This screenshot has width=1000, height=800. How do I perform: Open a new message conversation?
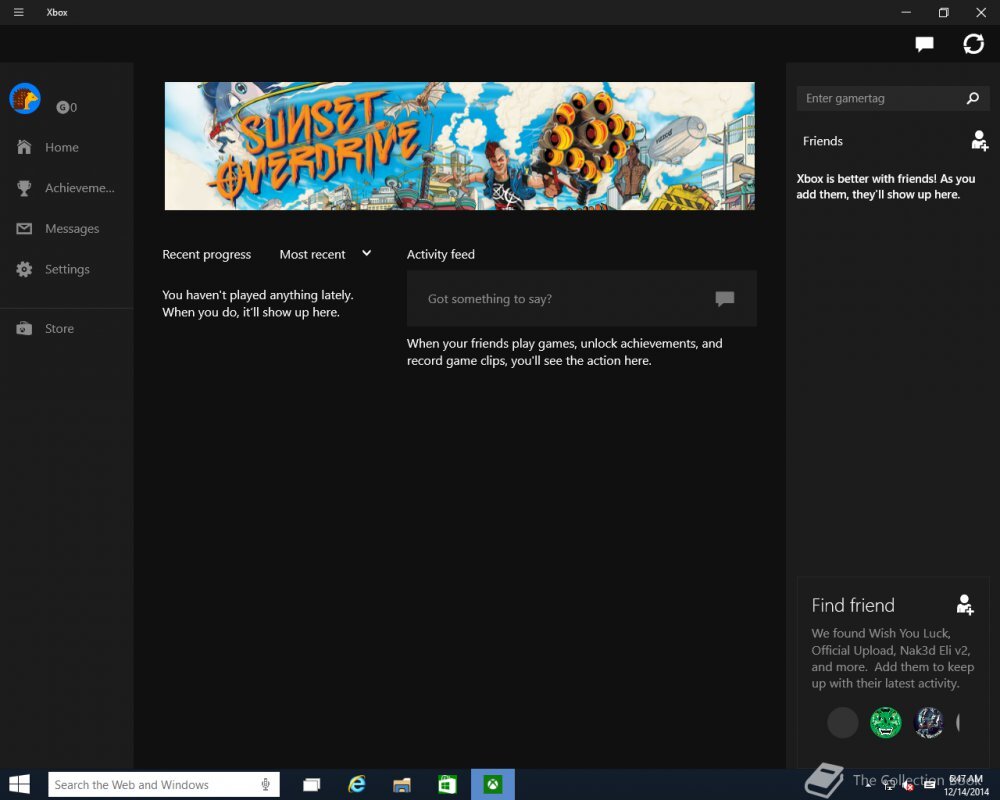(x=923, y=44)
